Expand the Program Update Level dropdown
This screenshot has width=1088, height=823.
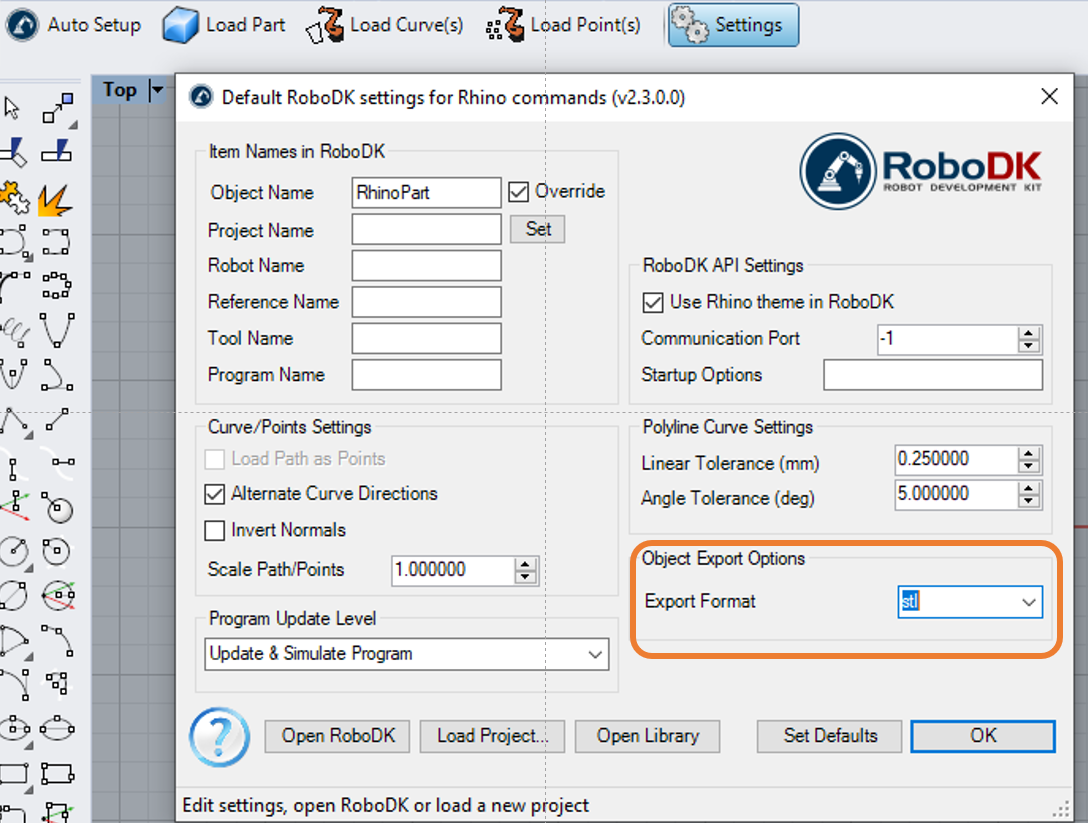tap(595, 655)
